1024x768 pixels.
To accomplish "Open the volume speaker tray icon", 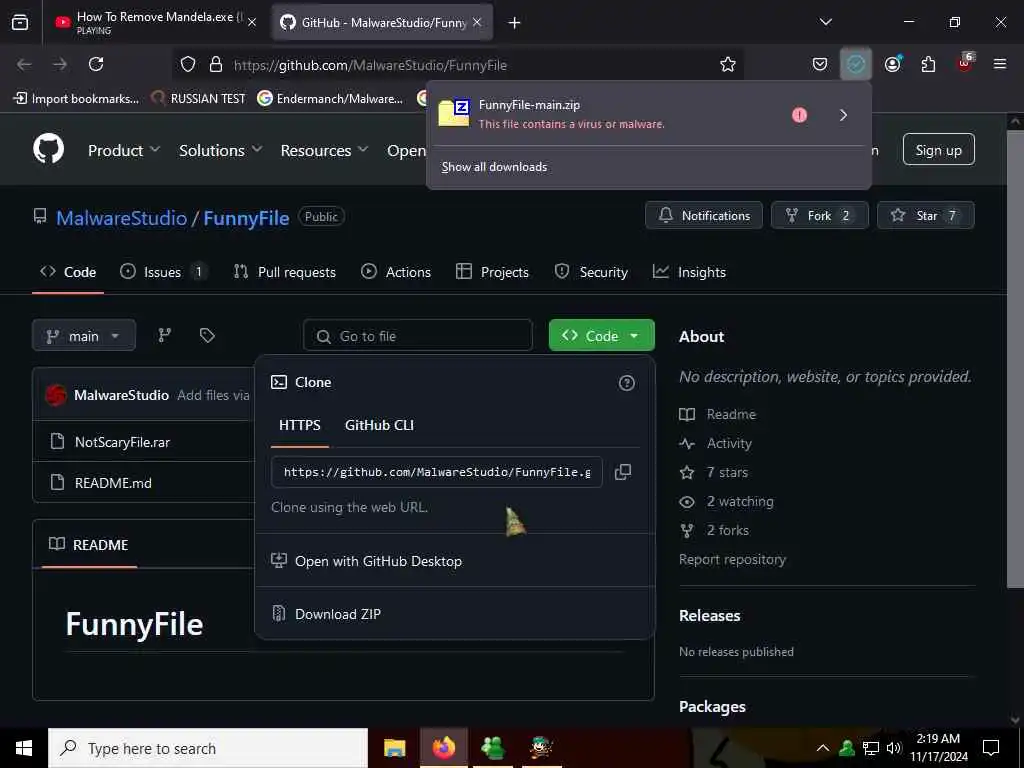I will click(x=893, y=748).
